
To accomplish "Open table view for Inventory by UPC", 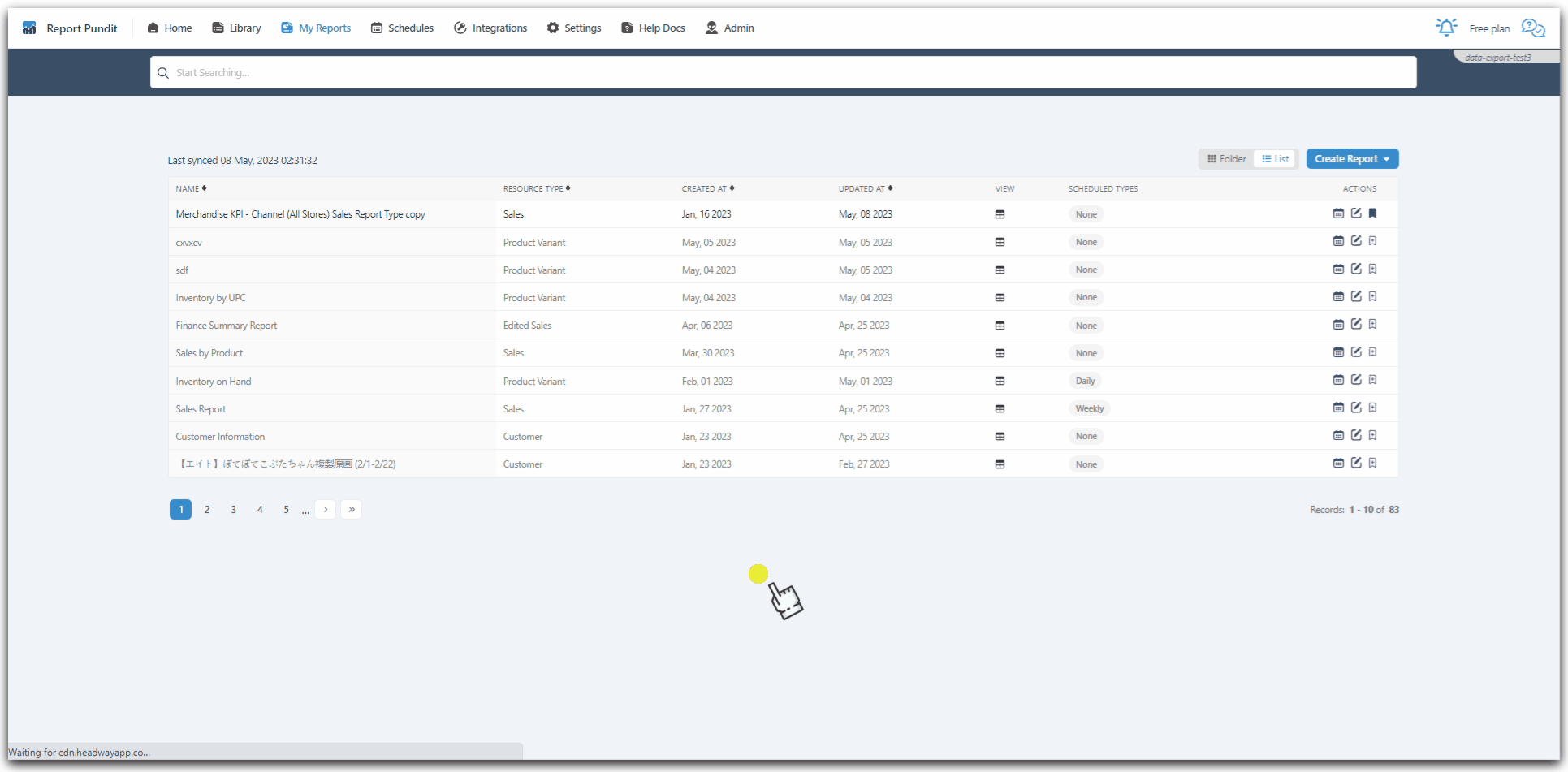I will pyautogui.click(x=1000, y=298).
